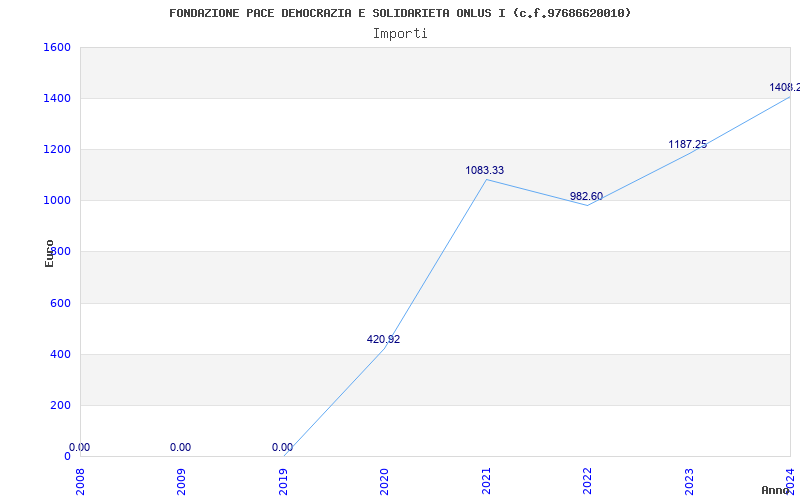Click the 1408 data label at 2024

point(785,87)
